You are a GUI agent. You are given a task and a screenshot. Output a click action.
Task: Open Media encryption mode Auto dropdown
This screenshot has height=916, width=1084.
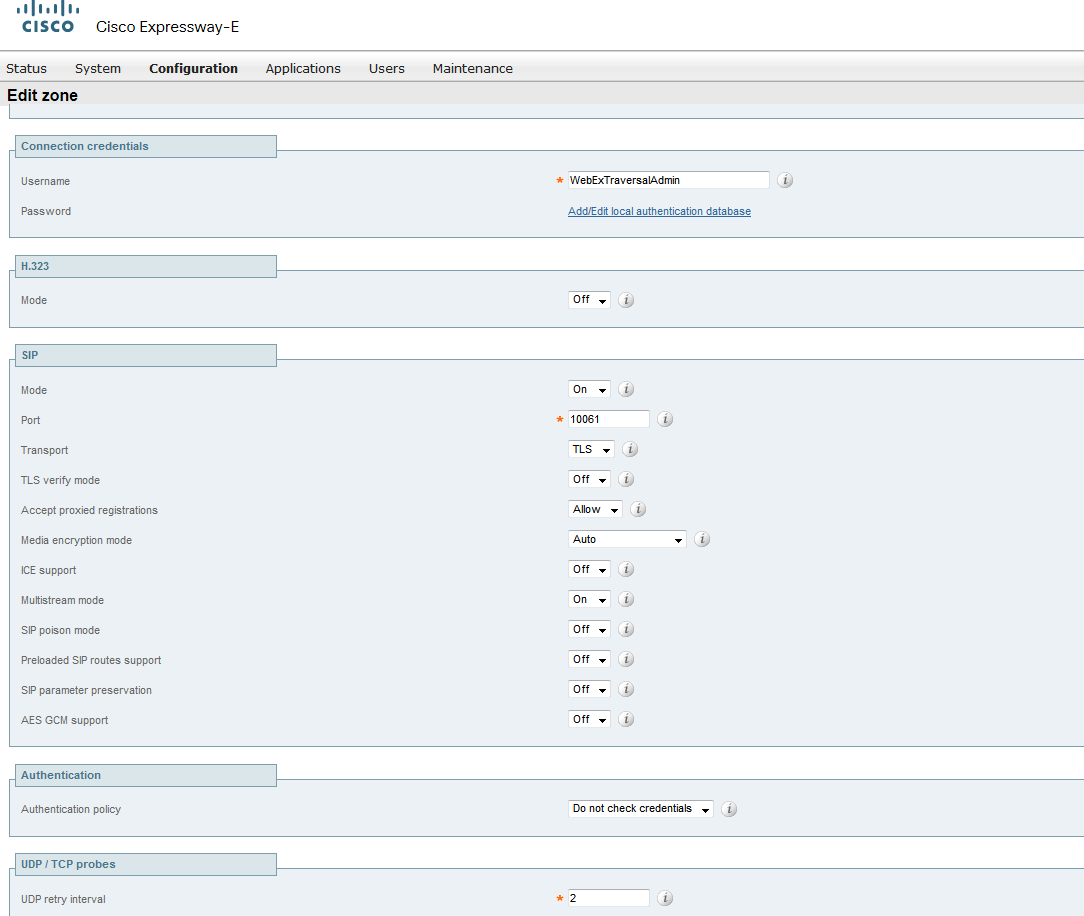point(627,539)
